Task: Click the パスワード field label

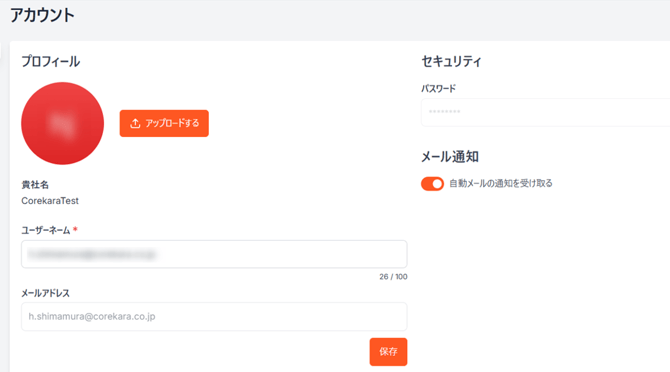Action: [x=438, y=88]
